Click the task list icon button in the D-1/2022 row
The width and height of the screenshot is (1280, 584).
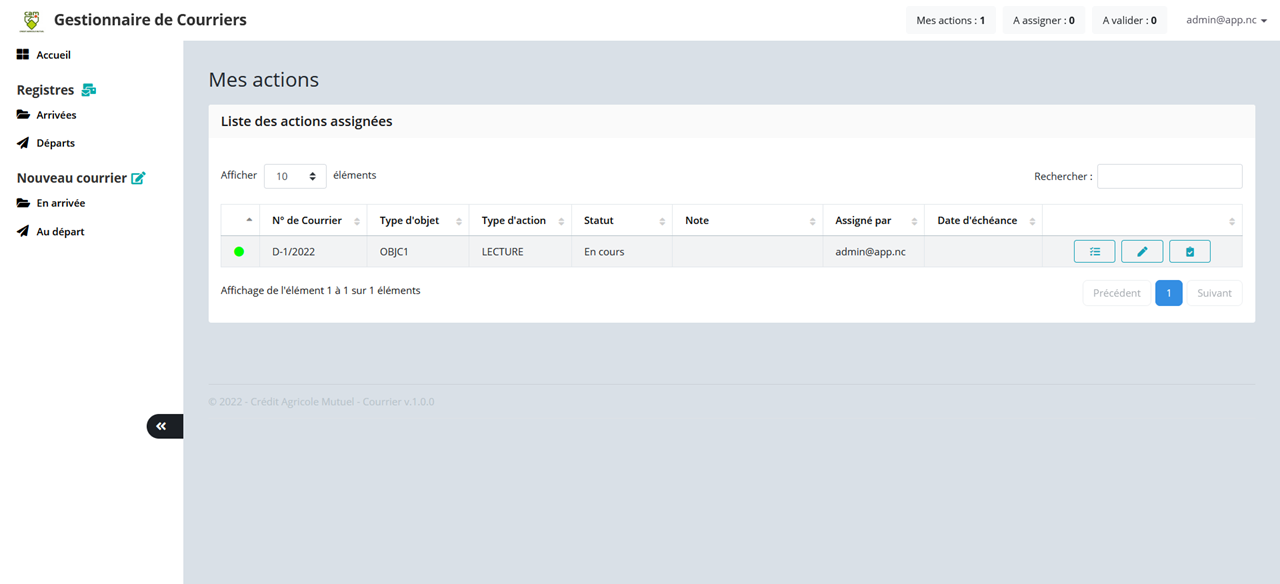tap(1094, 252)
